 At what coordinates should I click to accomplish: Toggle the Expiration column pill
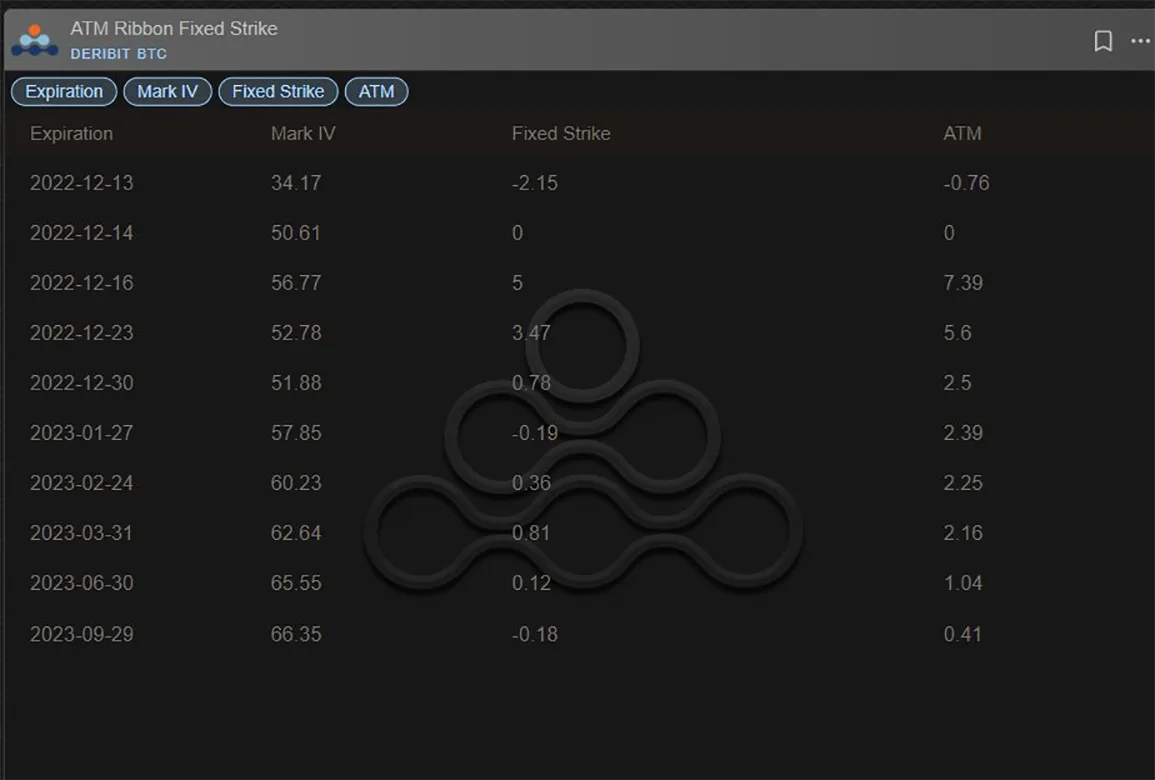64,91
